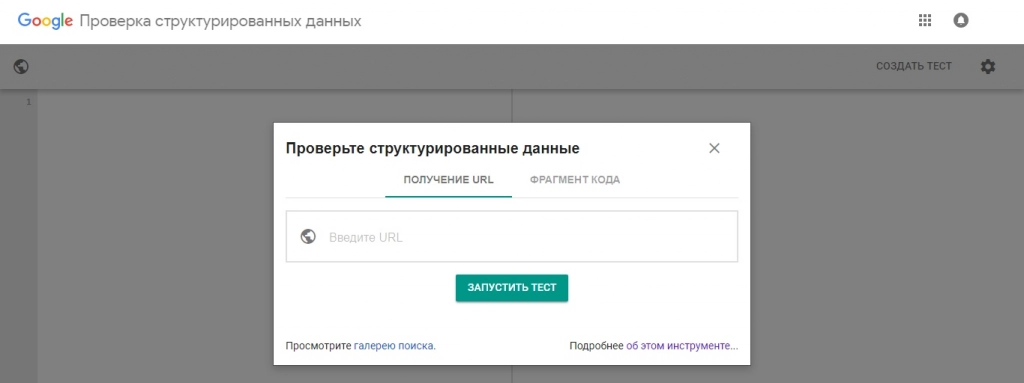Image resolution: width=1024 pixels, height=383 pixels.
Task: Open the галерею поиска link
Action: click(x=394, y=345)
